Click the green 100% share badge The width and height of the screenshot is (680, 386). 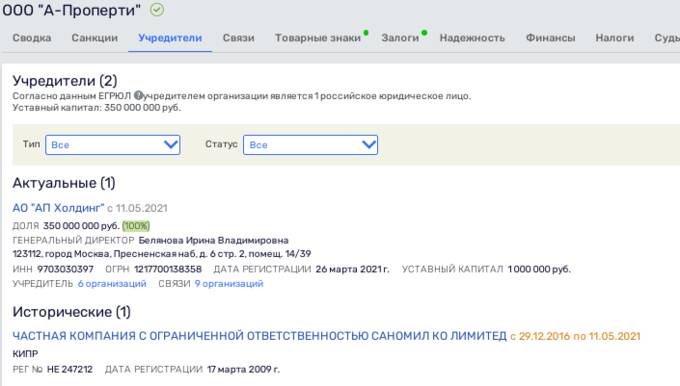(x=136, y=226)
